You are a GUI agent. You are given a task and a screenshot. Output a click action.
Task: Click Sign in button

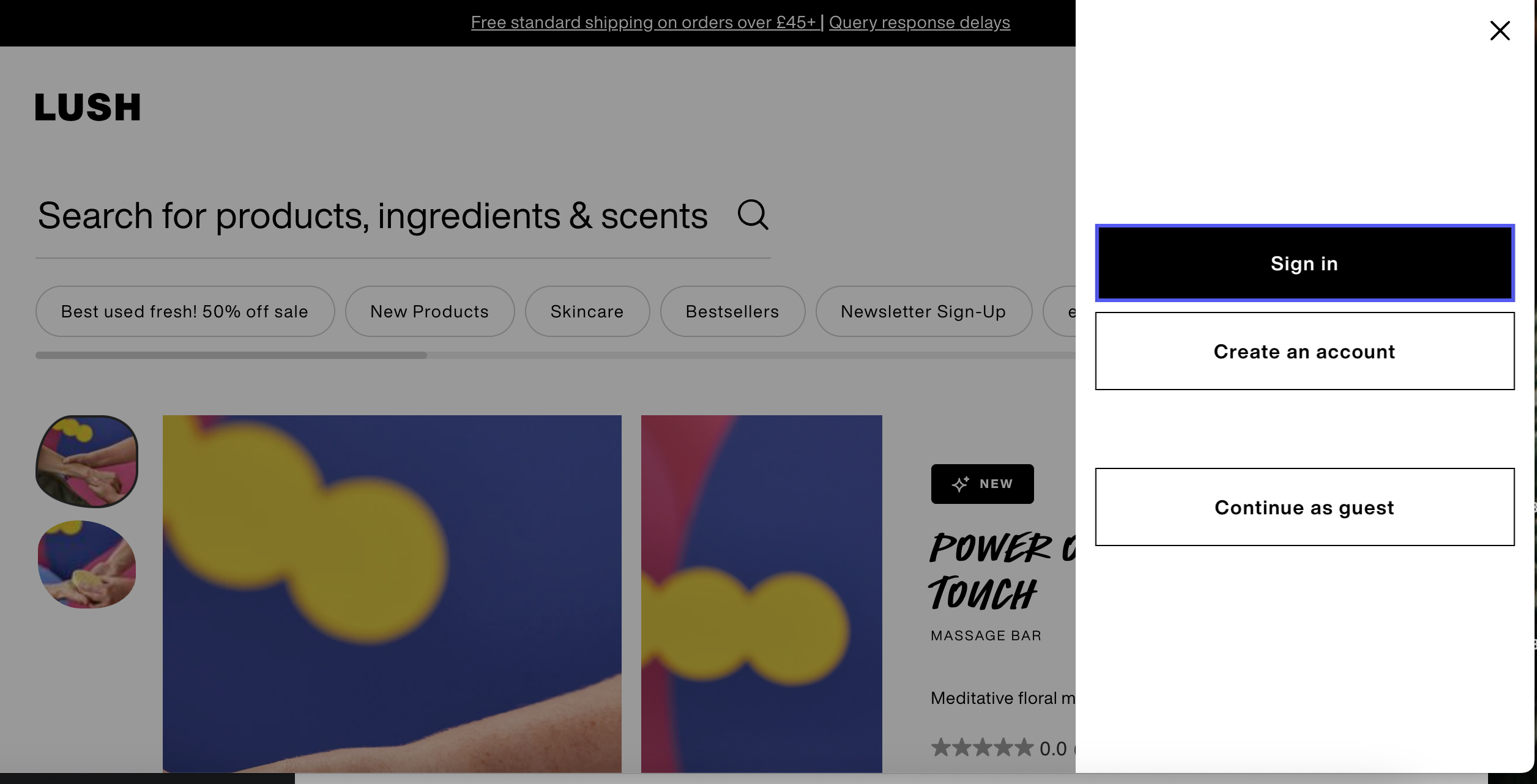[1304, 262]
